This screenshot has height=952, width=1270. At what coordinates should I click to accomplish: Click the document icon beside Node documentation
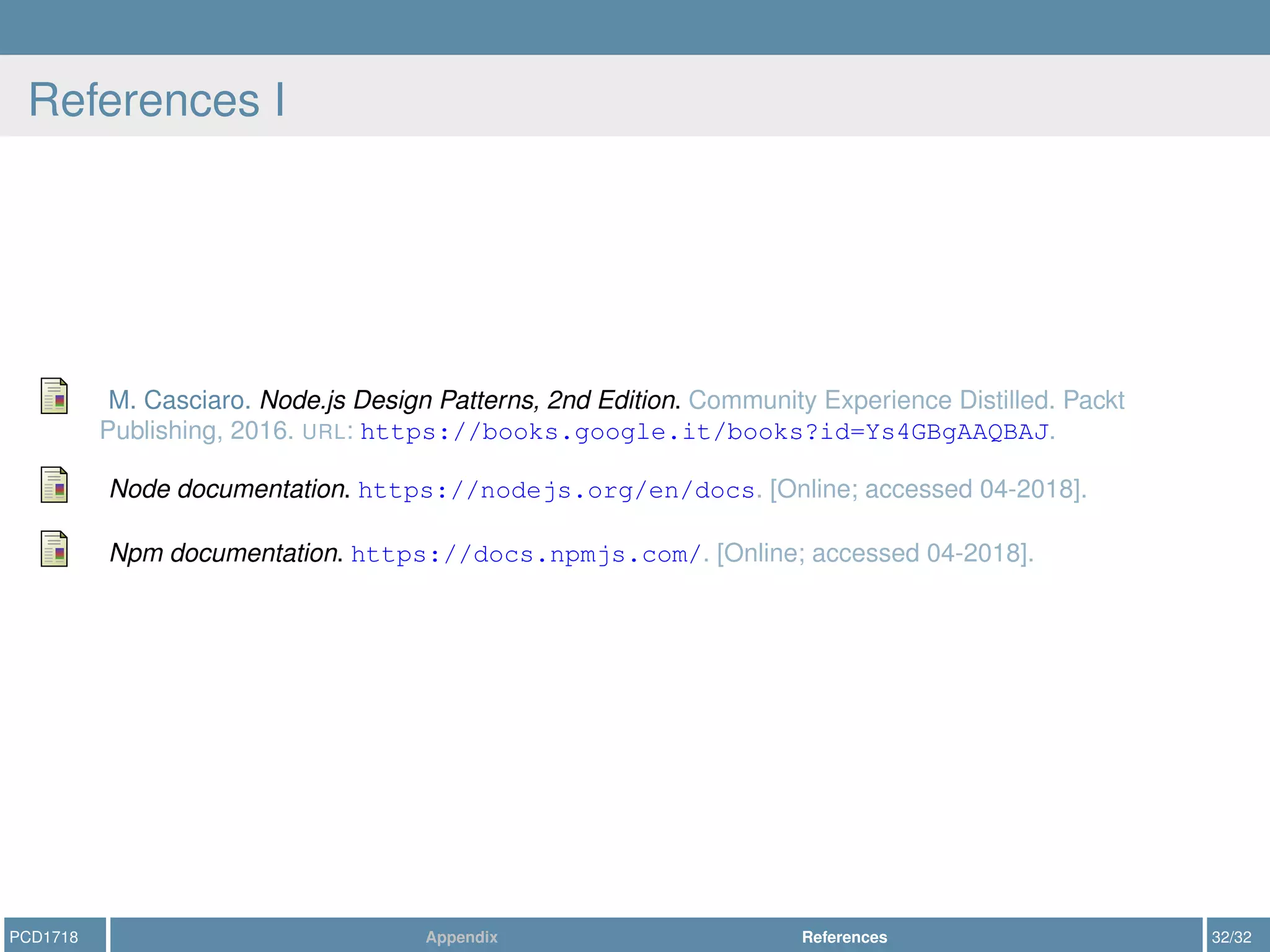(x=54, y=485)
